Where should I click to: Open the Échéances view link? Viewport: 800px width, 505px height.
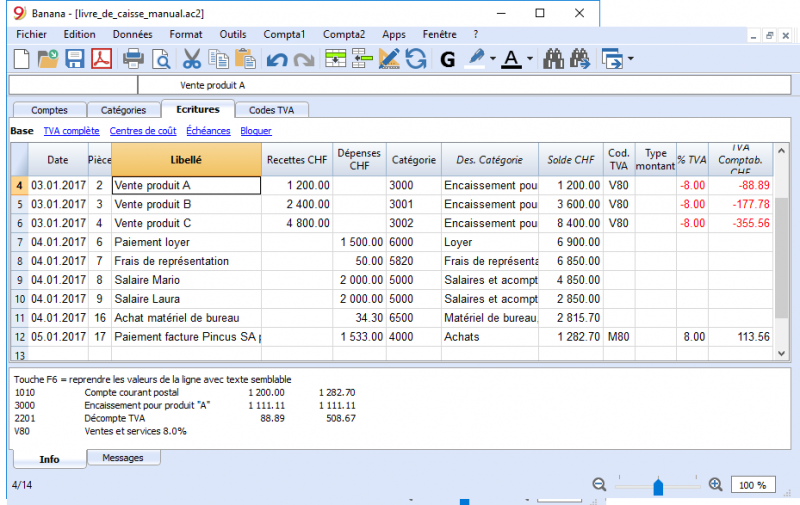coord(208,131)
